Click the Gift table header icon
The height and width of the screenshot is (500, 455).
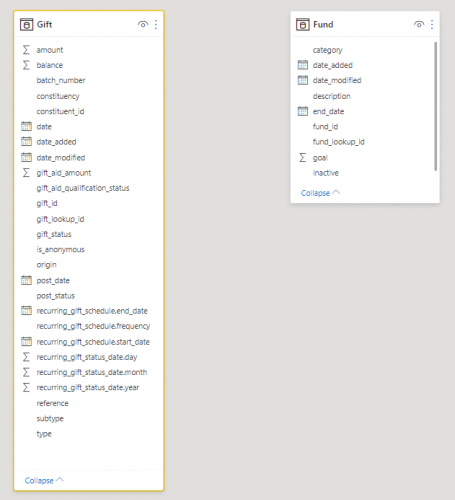pos(27,24)
